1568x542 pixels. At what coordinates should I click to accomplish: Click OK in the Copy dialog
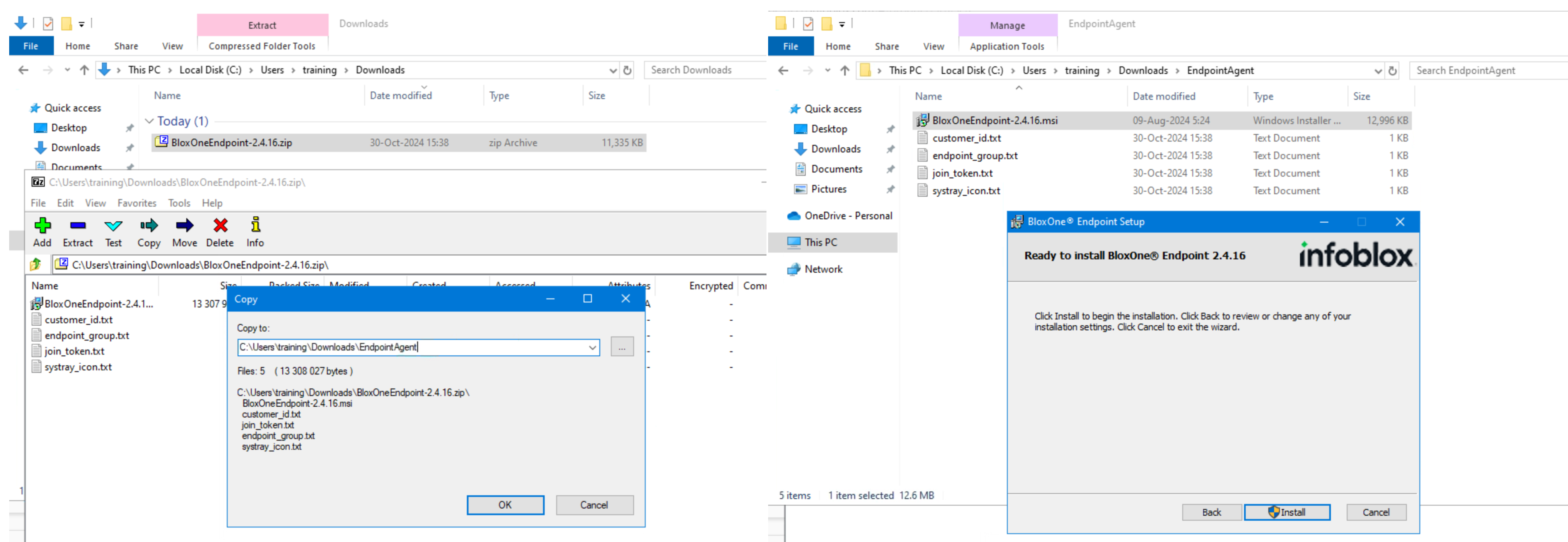coord(505,505)
